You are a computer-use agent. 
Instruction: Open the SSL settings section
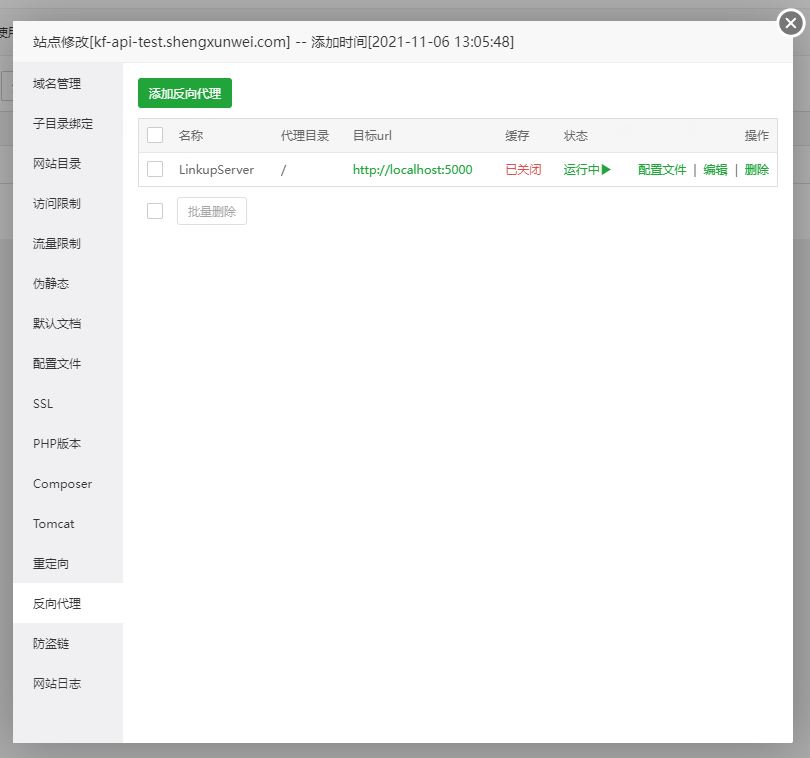(x=42, y=404)
